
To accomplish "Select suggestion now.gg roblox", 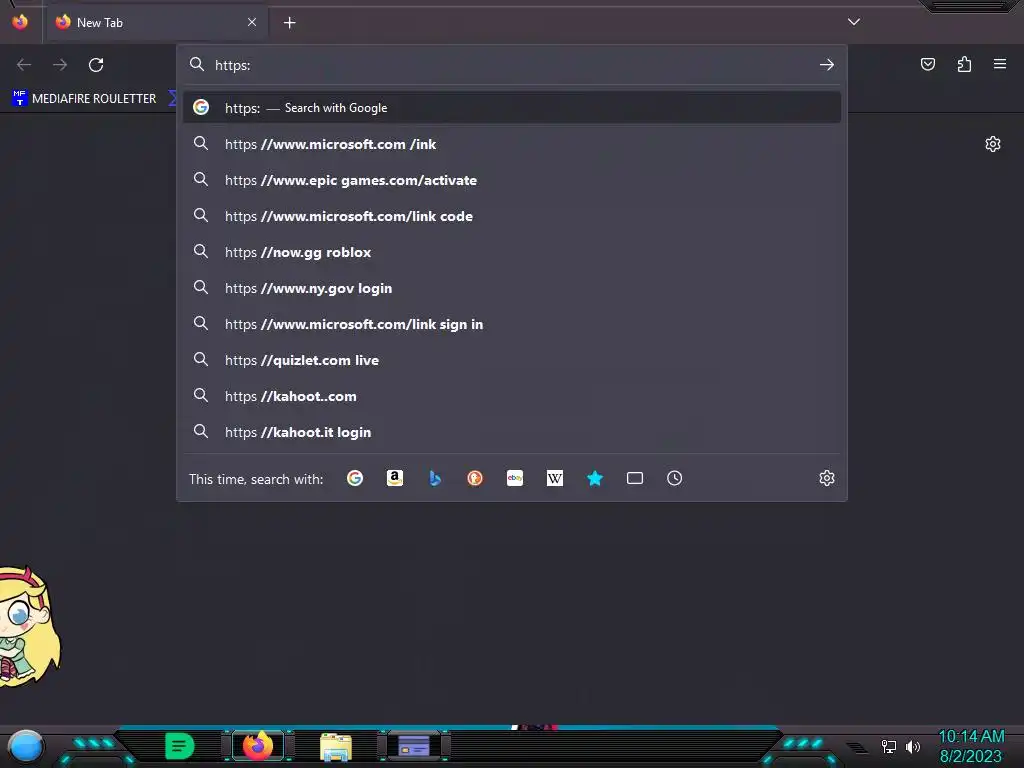I will coord(512,252).
